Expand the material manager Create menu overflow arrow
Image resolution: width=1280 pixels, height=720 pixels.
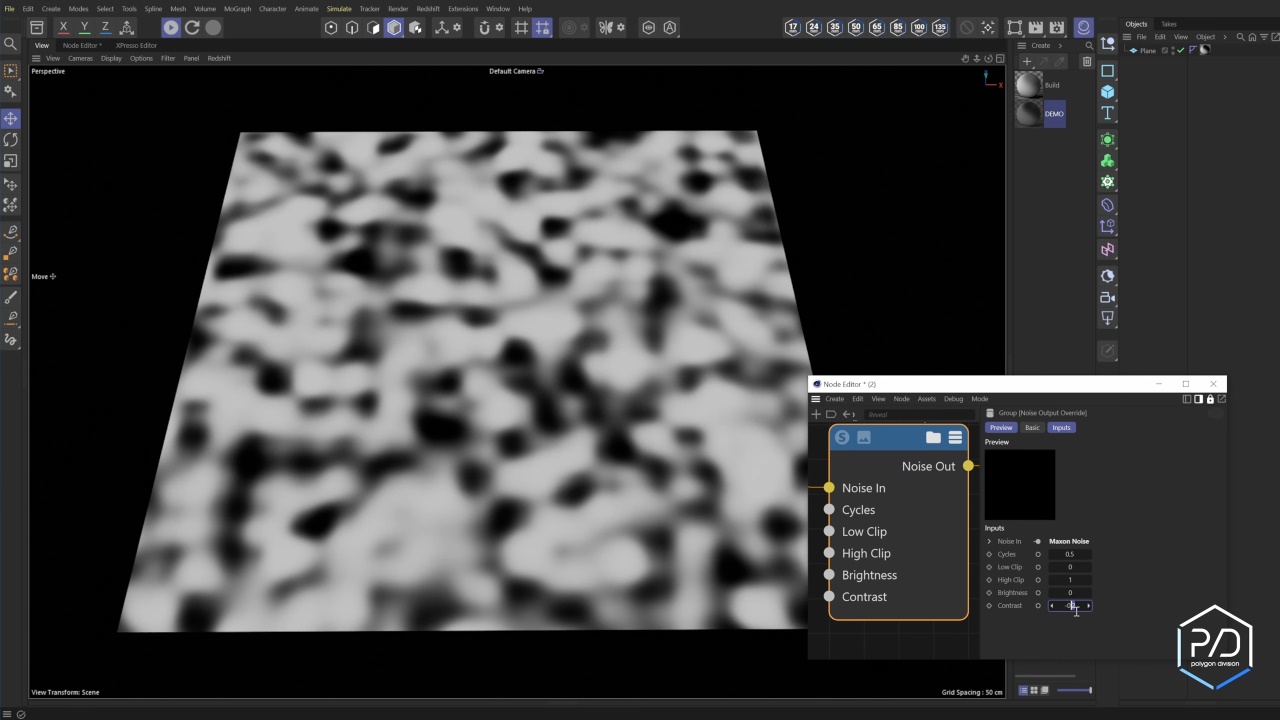click(1060, 46)
